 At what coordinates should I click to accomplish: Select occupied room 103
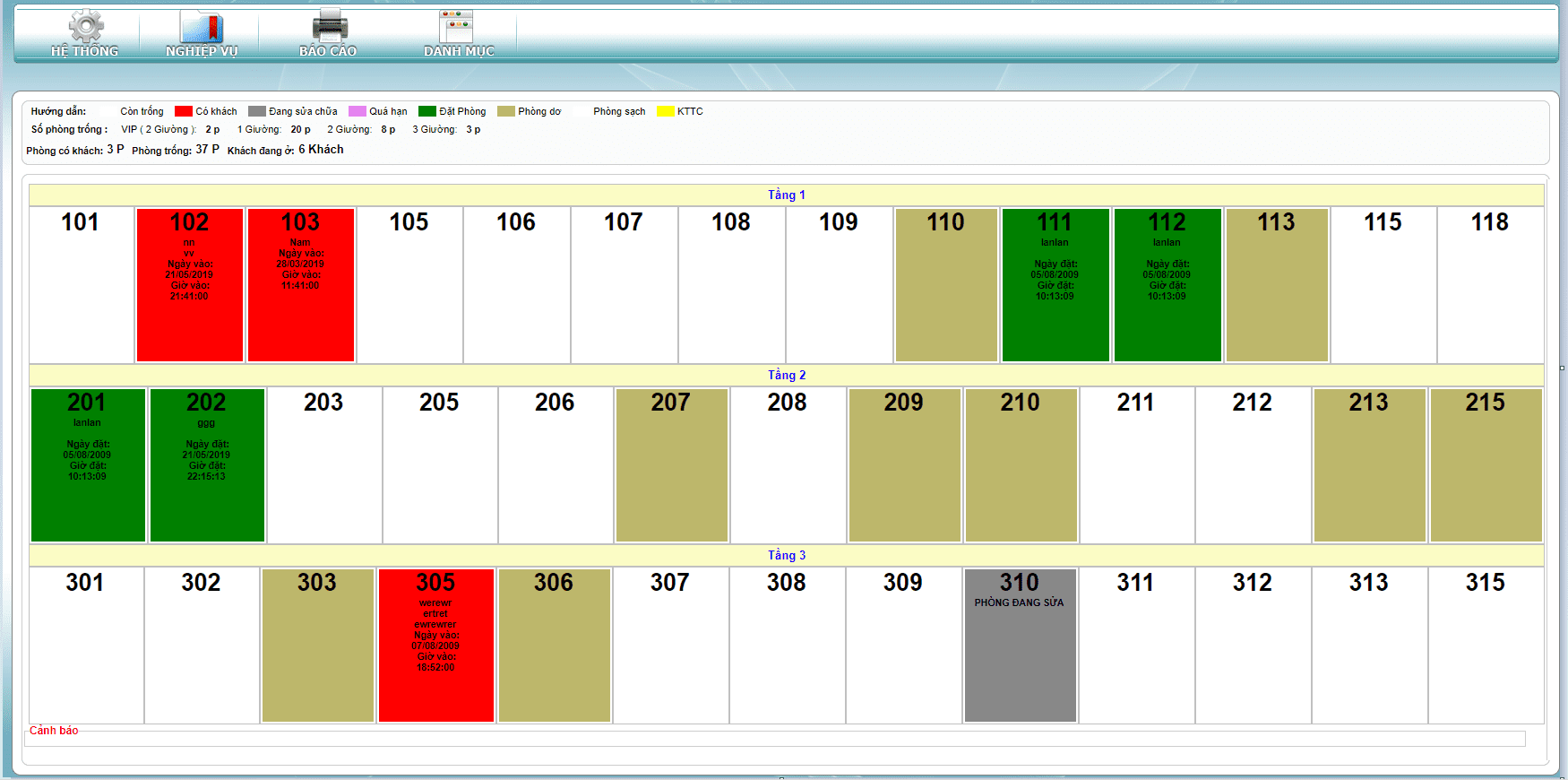point(300,285)
